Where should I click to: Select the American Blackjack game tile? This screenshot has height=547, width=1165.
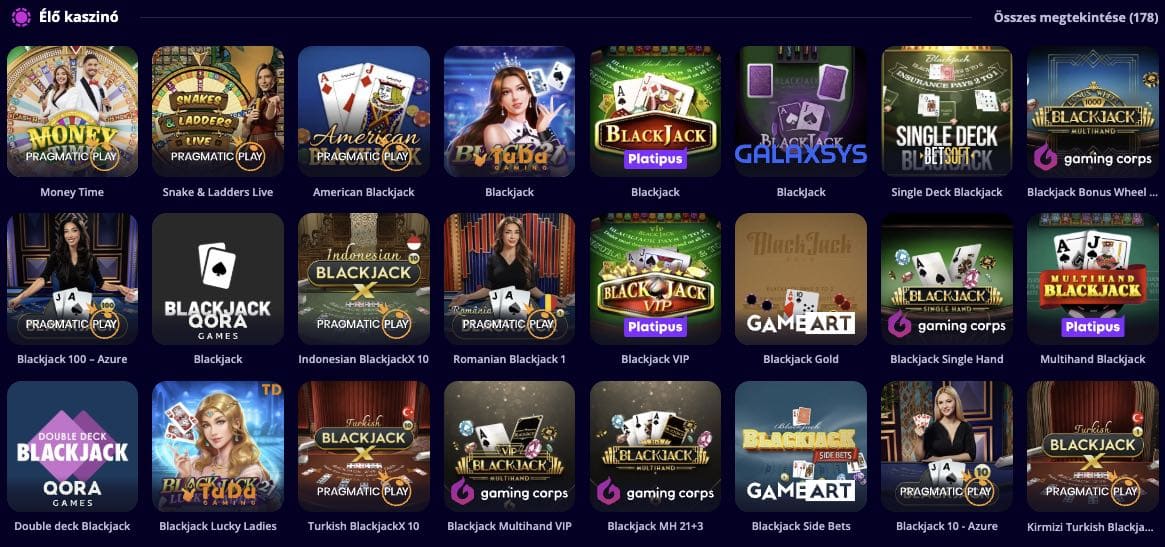(x=363, y=111)
